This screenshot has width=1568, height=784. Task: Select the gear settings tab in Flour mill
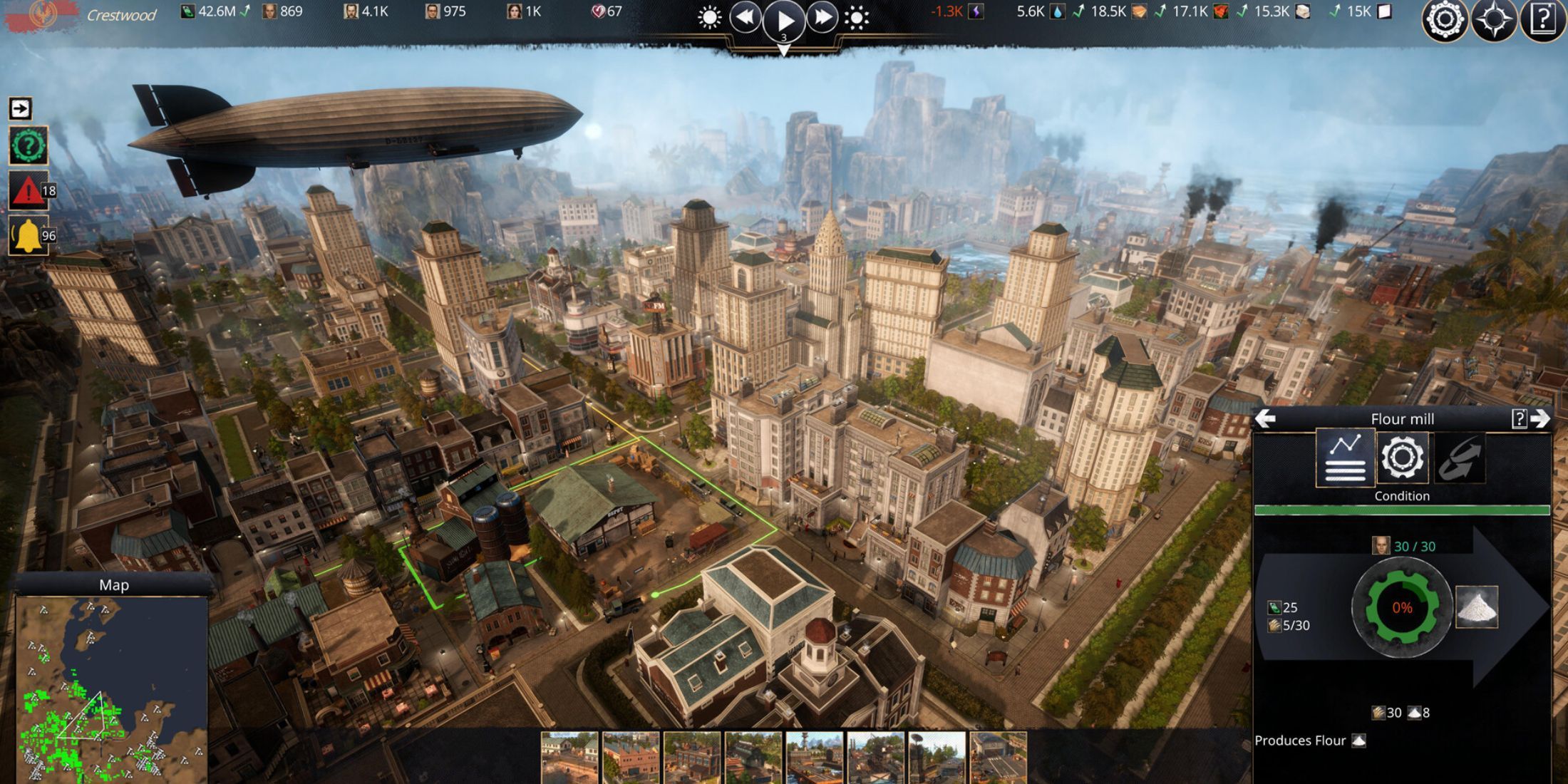pyautogui.click(x=1403, y=458)
